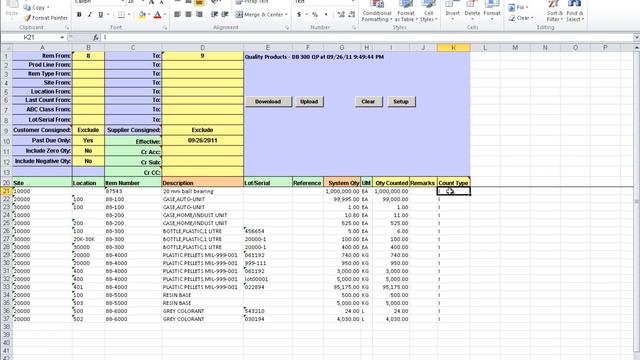
Task: Open Format as Table
Action: (x=406, y=11)
